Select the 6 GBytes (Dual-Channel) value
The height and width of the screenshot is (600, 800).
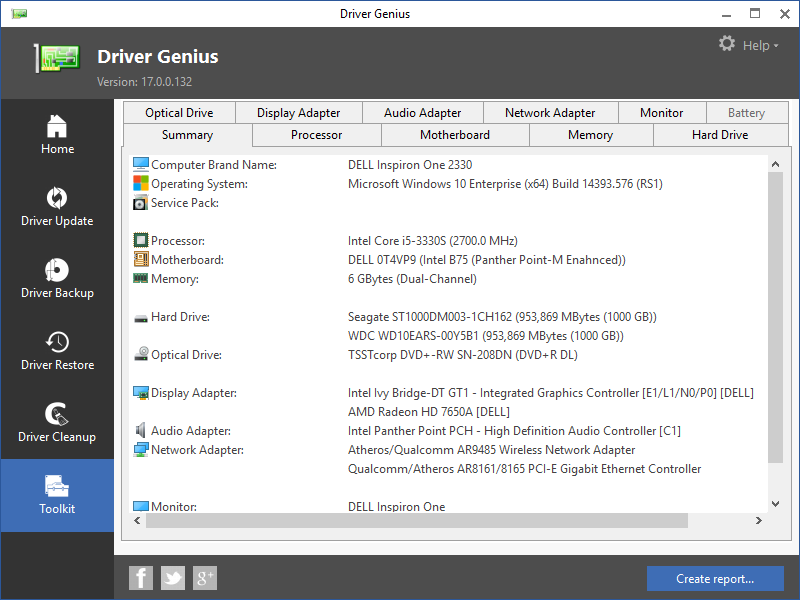(x=412, y=279)
